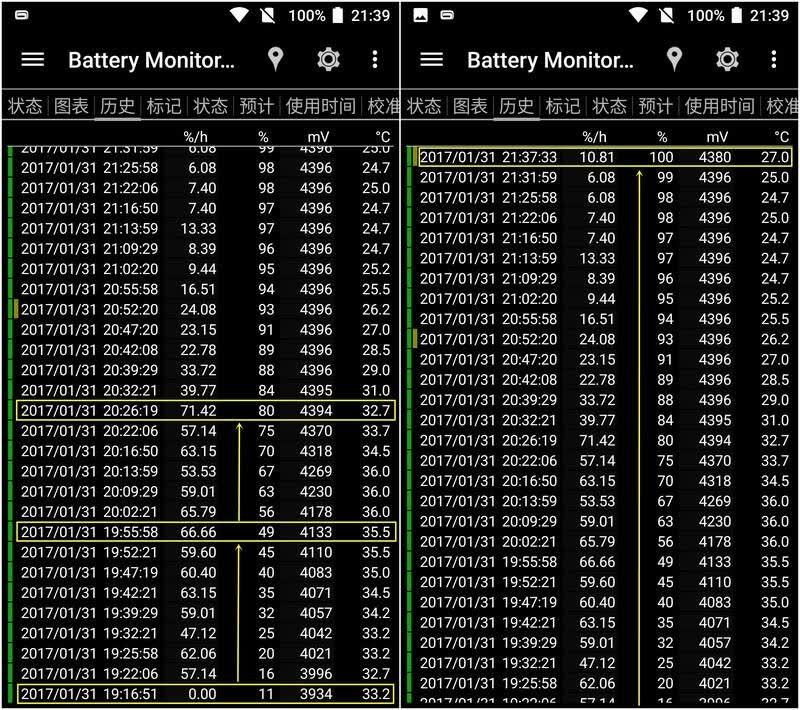Tap the 19:16:51 row with 0.00 rate
Screen dimensions: 800x710
pos(206,694)
